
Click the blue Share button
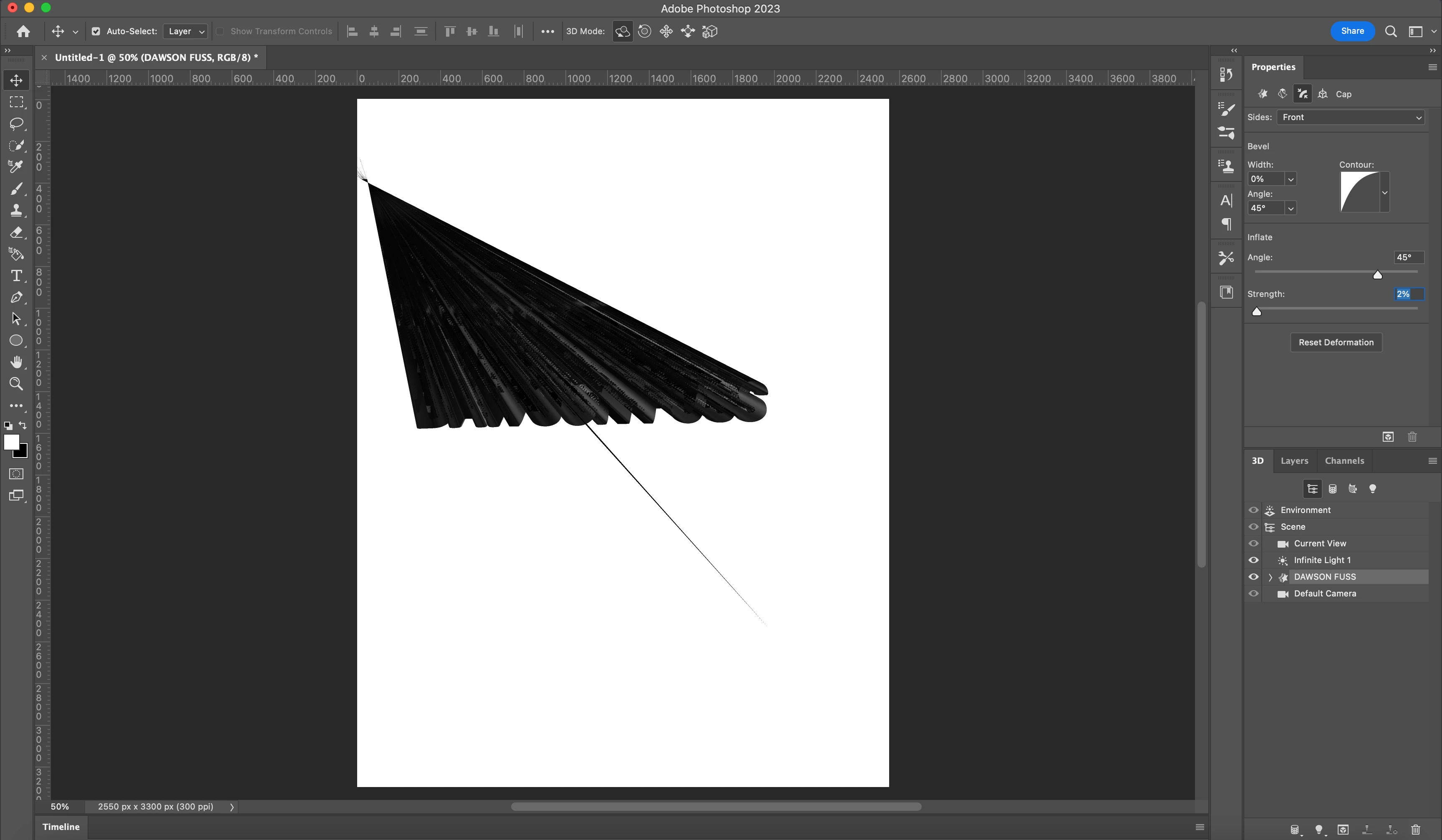click(1352, 31)
